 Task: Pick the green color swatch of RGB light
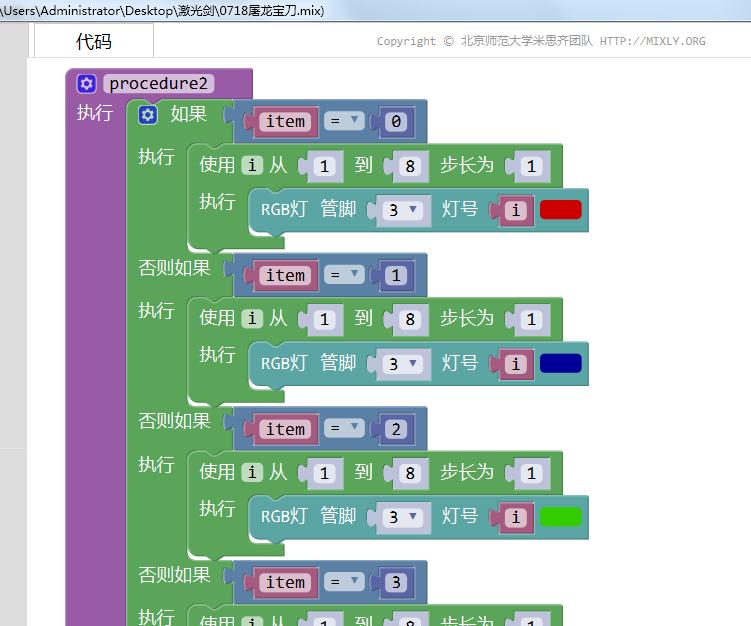click(561, 517)
